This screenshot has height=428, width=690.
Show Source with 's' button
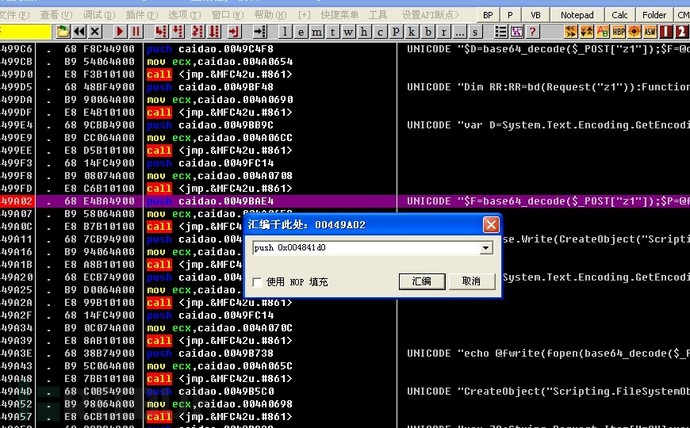(x=475, y=32)
